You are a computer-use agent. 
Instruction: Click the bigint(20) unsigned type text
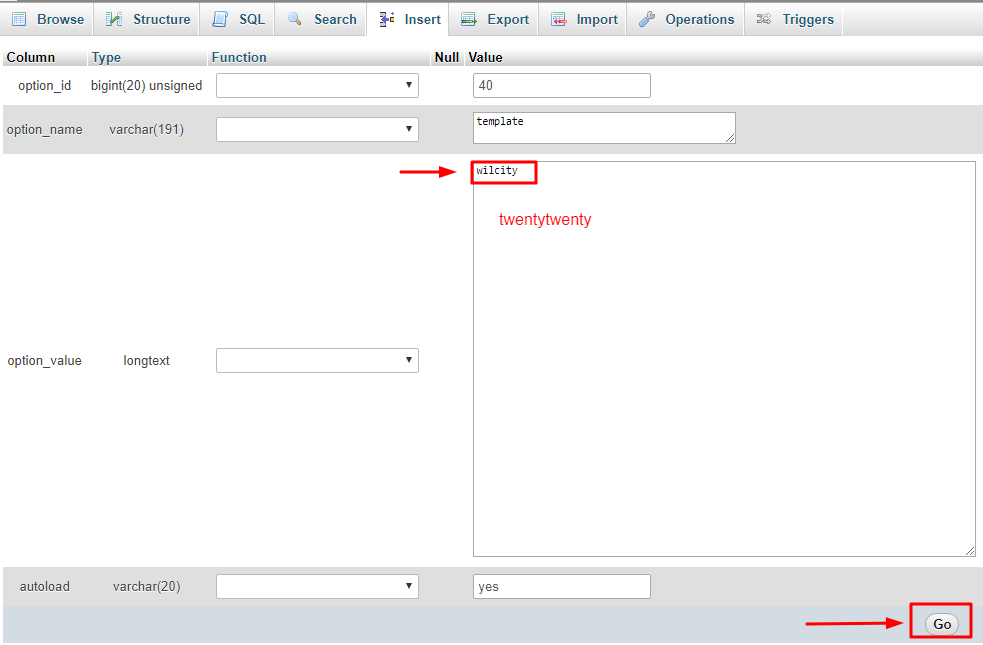[147, 86]
